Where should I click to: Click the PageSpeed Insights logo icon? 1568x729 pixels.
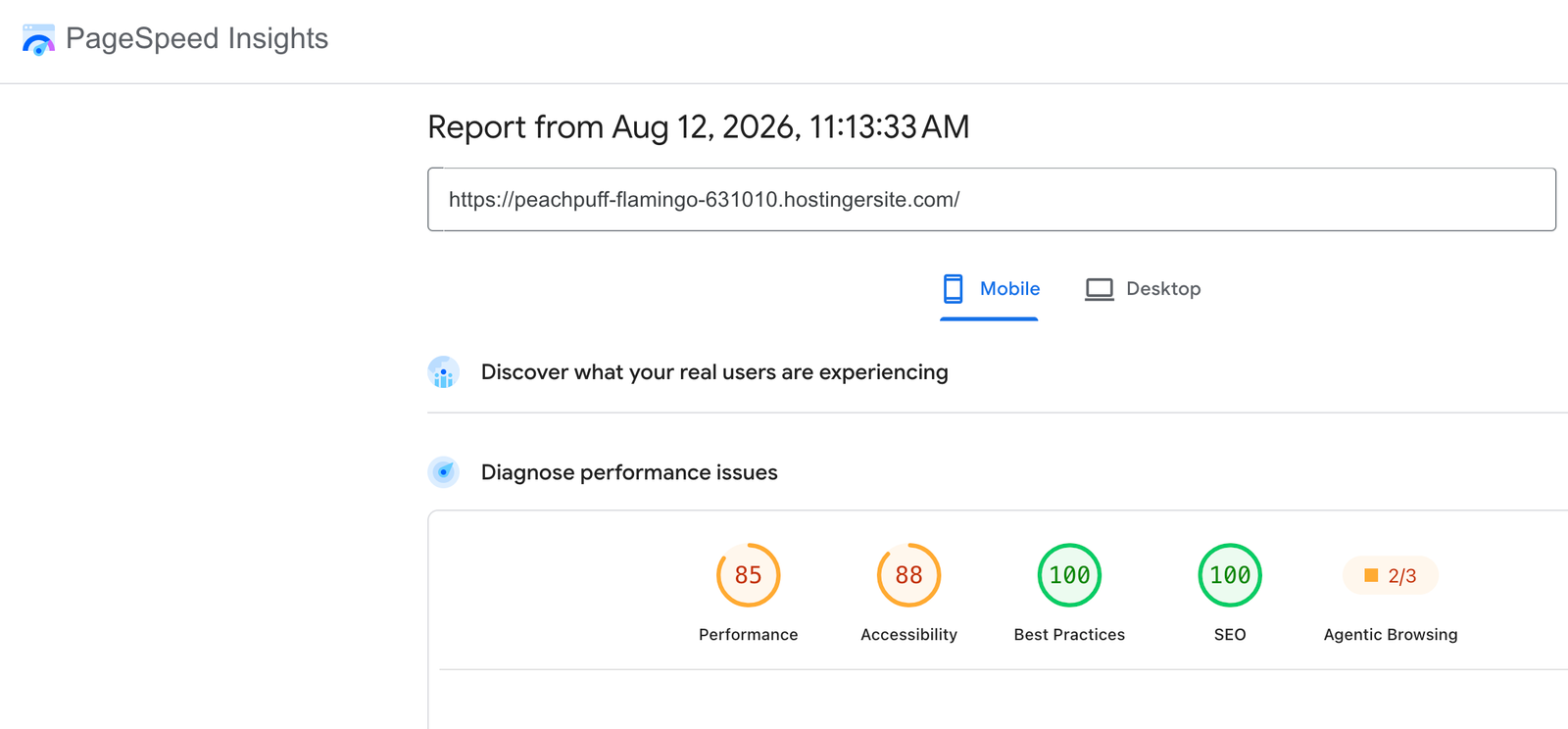click(x=38, y=39)
